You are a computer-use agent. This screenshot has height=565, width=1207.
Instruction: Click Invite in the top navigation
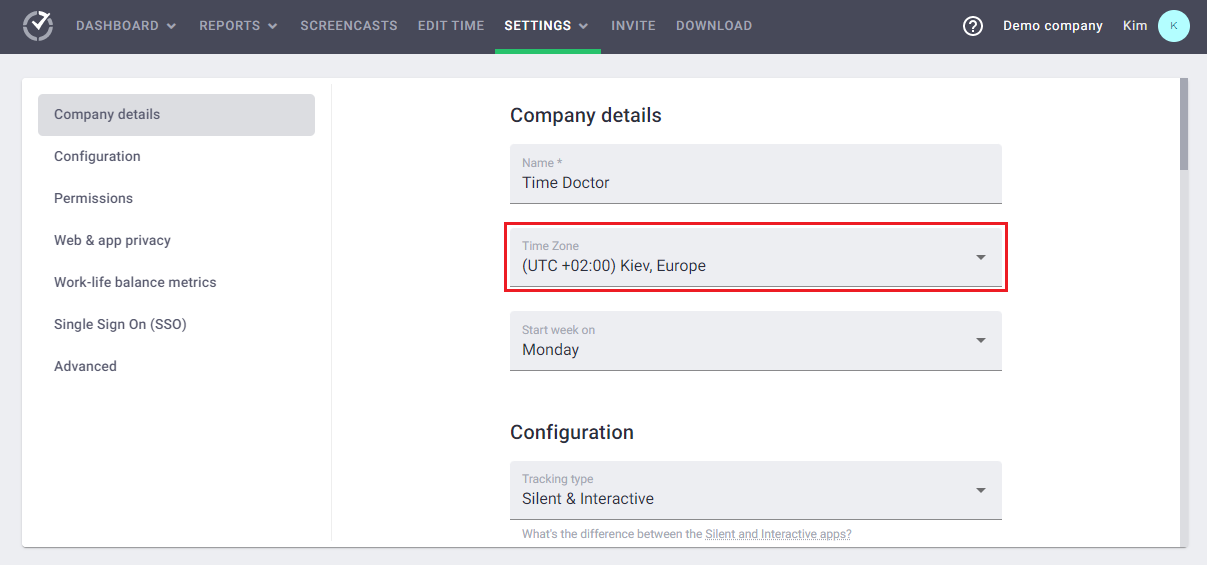tap(633, 26)
